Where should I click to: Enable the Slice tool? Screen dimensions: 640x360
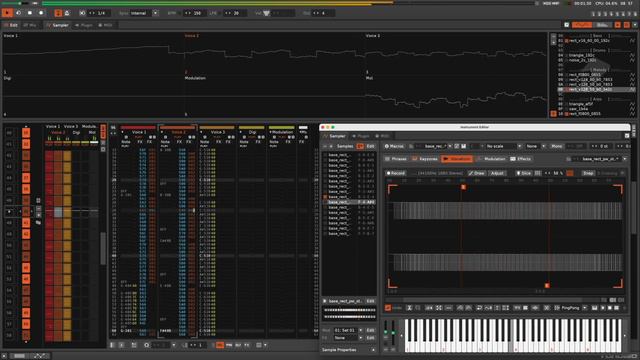tap(523, 173)
